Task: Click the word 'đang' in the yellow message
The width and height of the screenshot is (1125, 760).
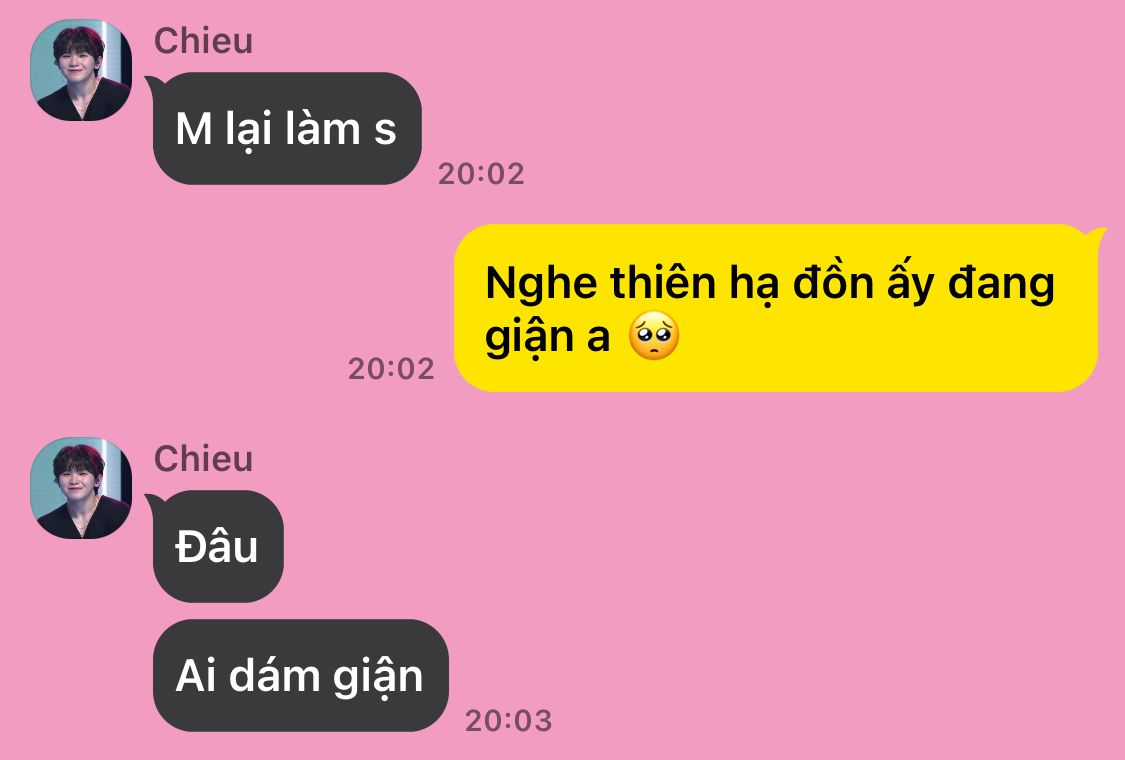Action: coord(1001,284)
